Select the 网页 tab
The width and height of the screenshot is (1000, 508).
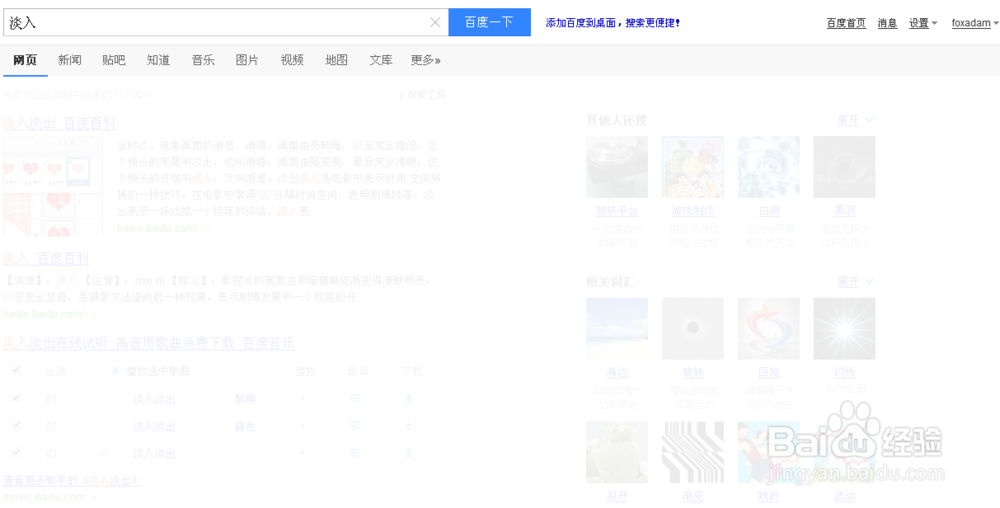click(x=26, y=61)
